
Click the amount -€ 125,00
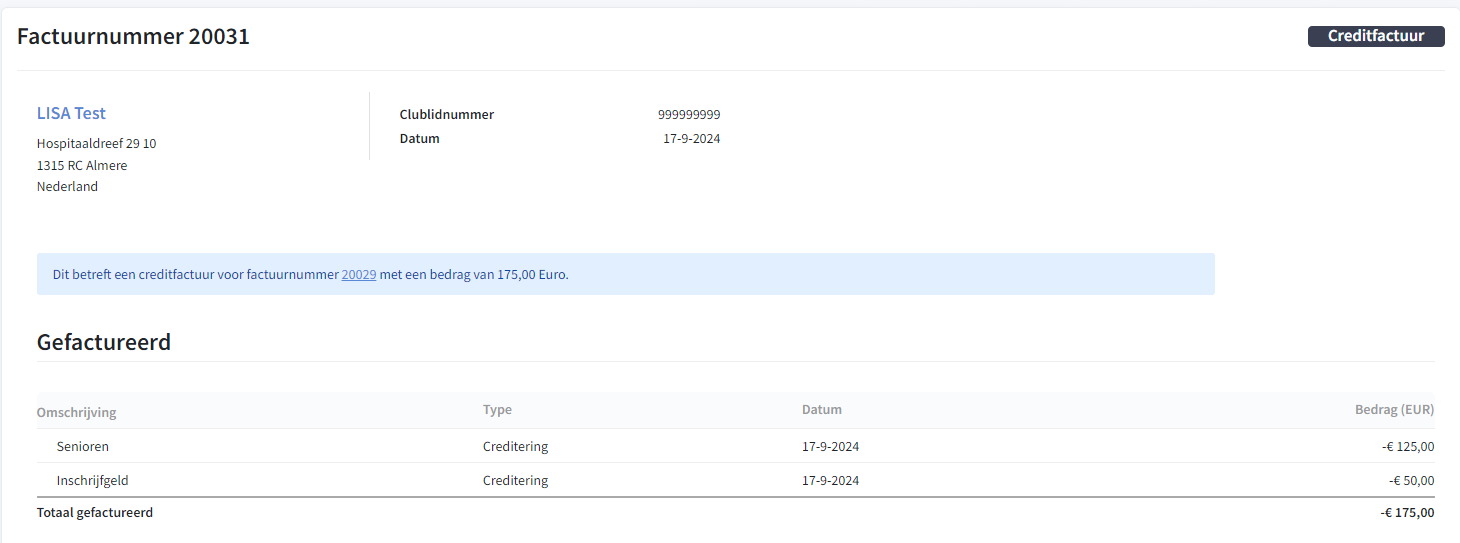click(1408, 446)
